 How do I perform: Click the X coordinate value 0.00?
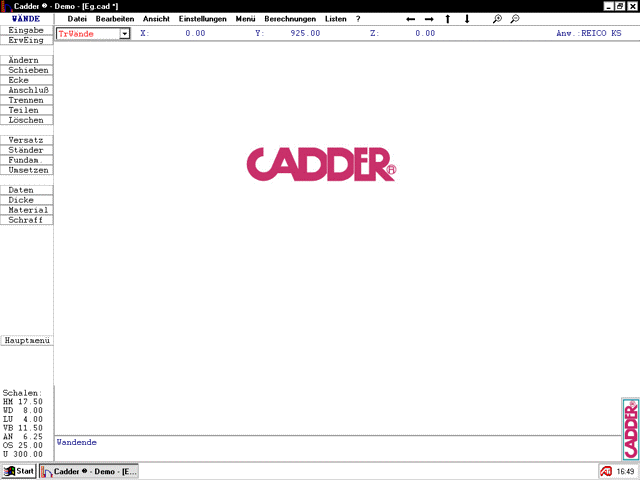pyautogui.click(x=195, y=33)
